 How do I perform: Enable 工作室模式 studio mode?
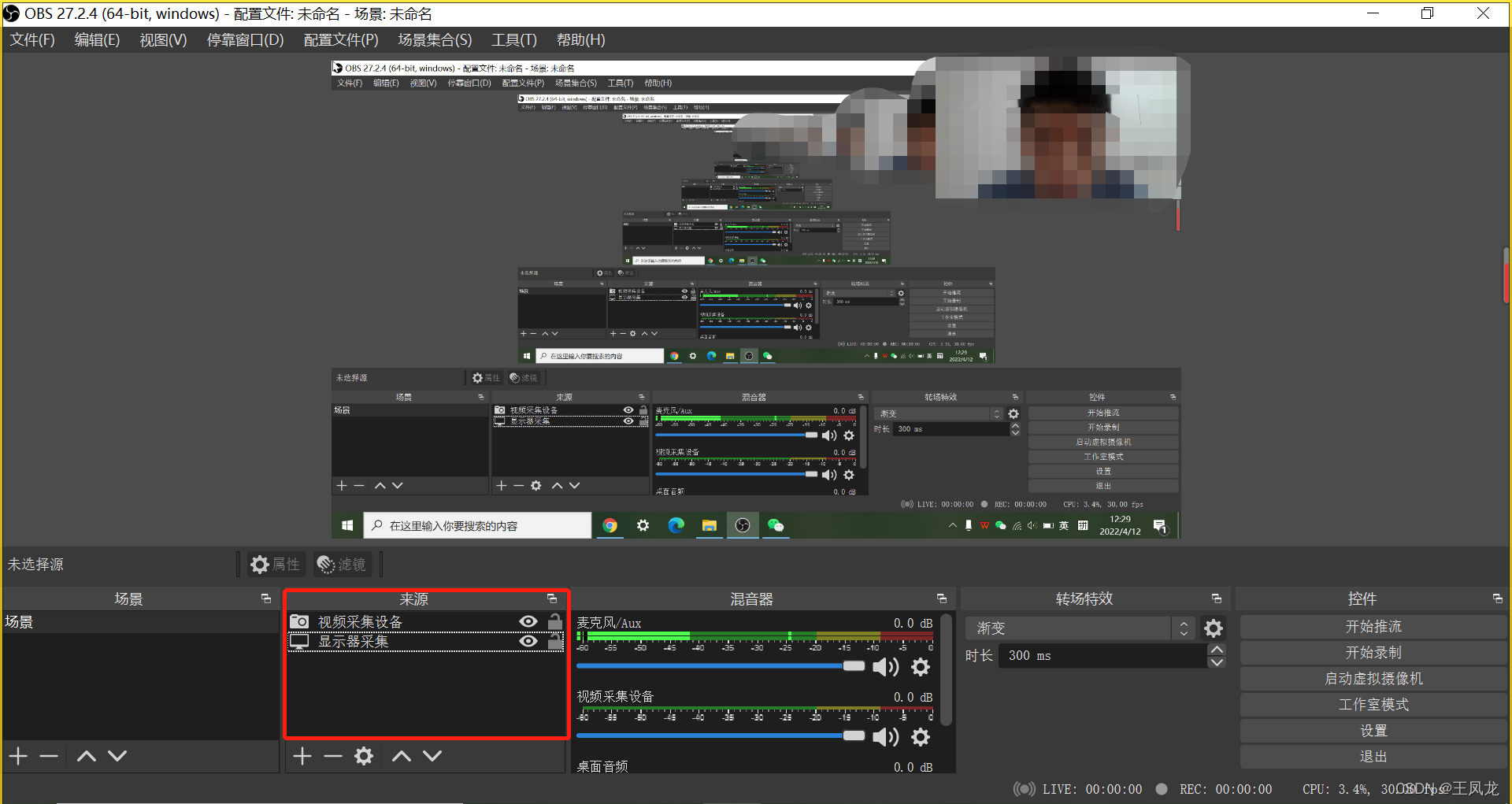coord(1373,705)
